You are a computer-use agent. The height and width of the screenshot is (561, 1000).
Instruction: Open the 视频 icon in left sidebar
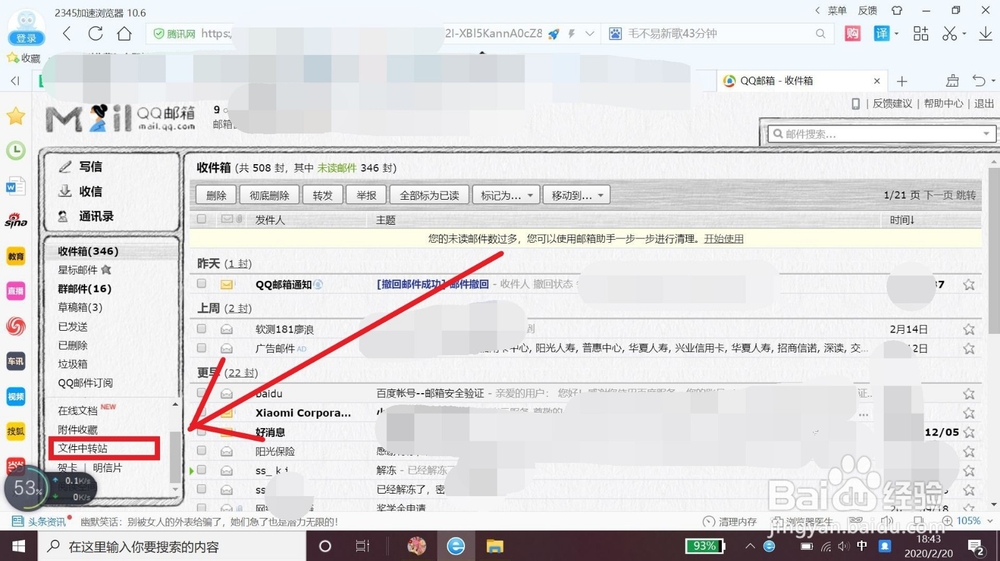click(15, 397)
